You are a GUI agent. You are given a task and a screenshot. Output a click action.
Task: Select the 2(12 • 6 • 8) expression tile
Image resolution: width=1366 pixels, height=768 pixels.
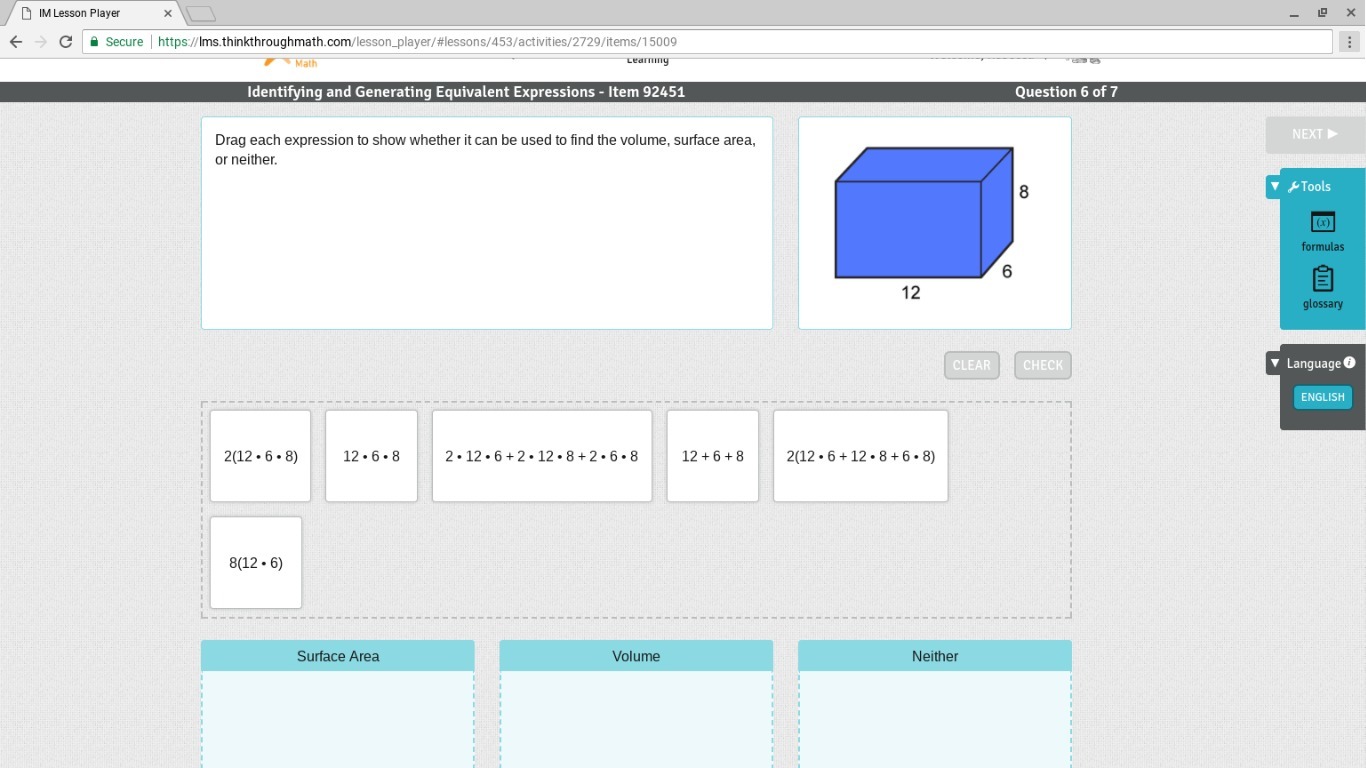(261, 456)
